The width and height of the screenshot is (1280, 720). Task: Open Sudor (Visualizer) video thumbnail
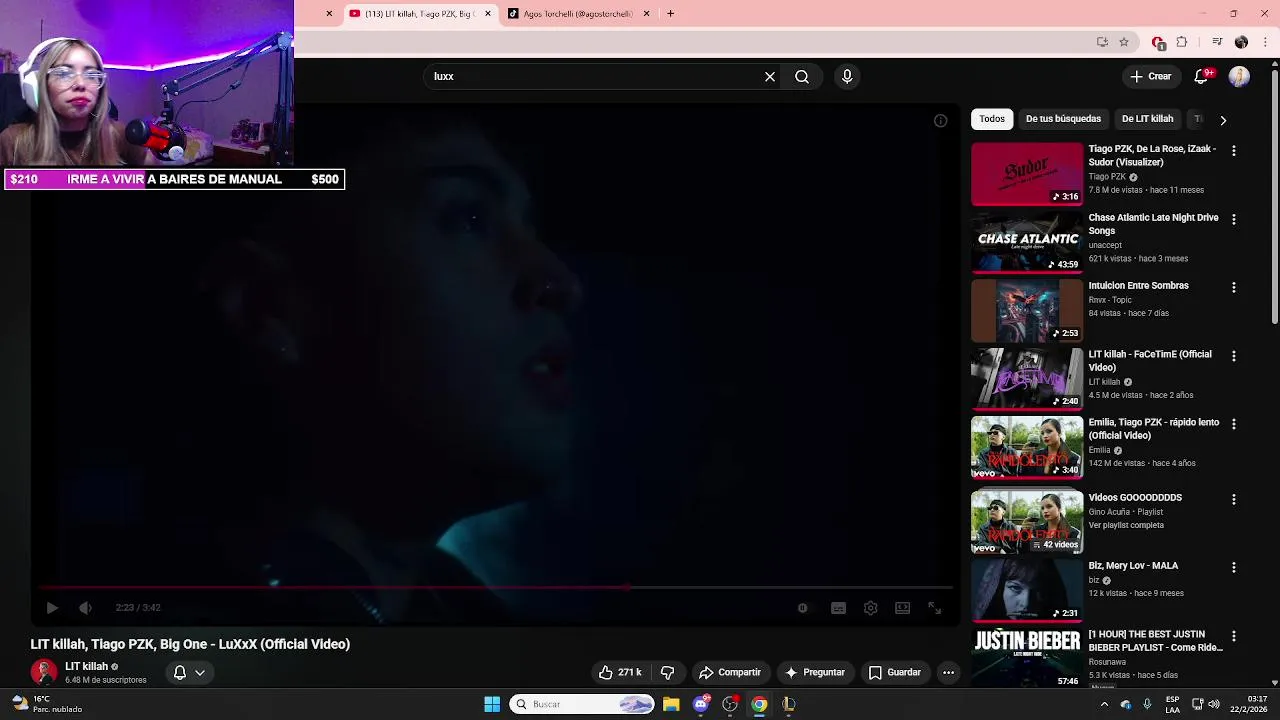tap(1026, 174)
